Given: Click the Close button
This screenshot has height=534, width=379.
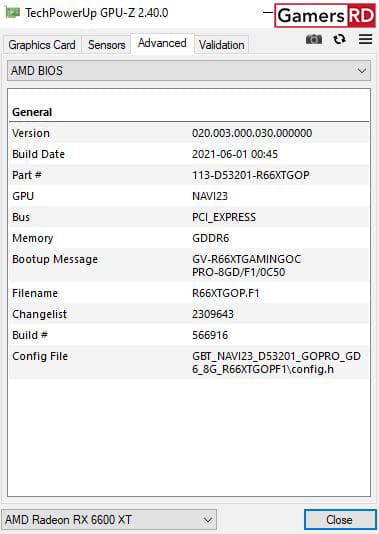Looking at the screenshot, I should [x=339, y=520].
